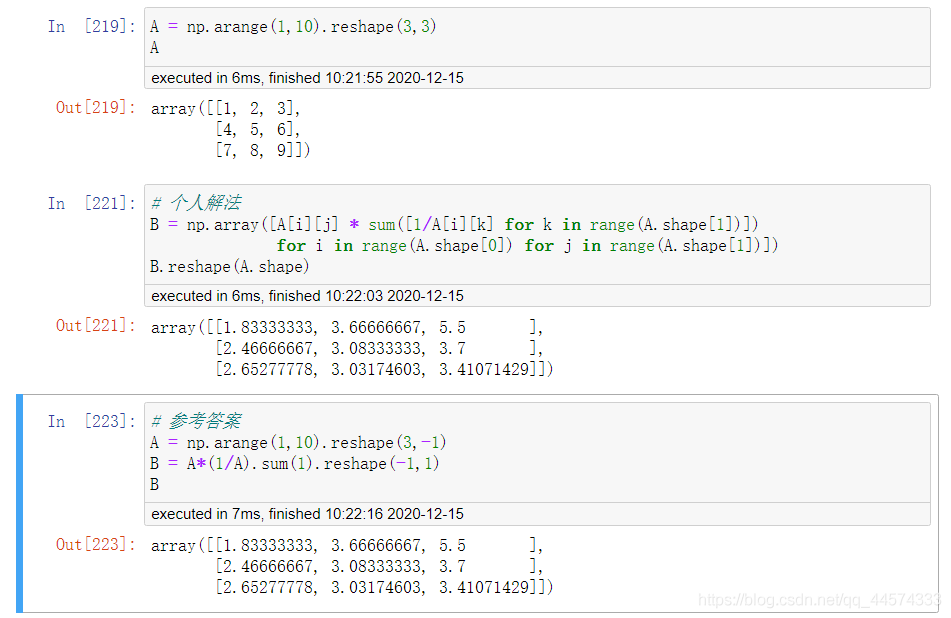Click the Out[221] output prompt

click(95, 326)
